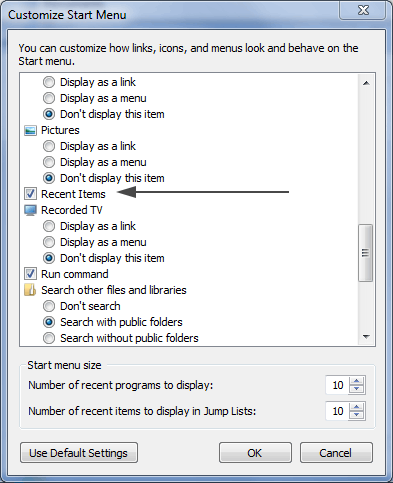Uncheck the Recent Items checkbox
Screen dimensions: 393x483
30,194
